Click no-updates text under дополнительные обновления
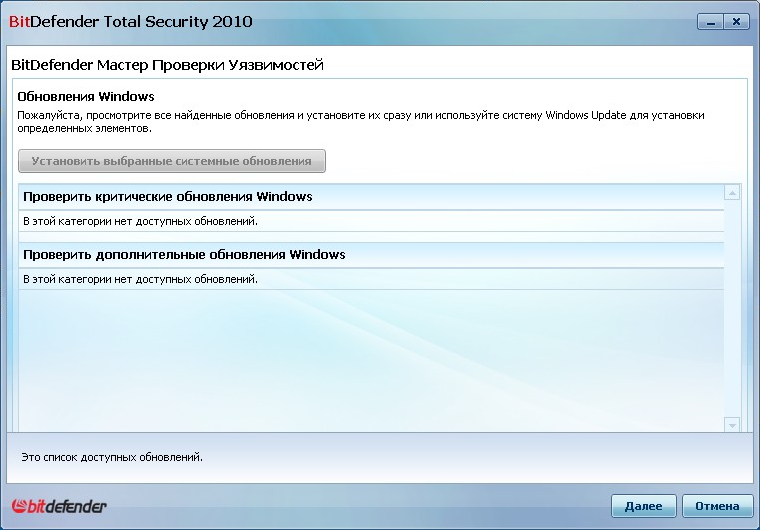The width and height of the screenshot is (760, 530). point(141,280)
